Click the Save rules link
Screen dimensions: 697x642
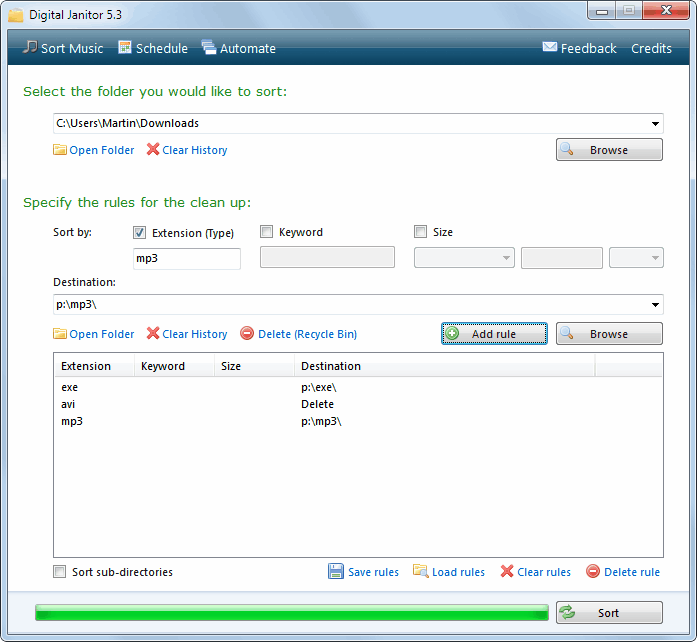click(373, 572)
